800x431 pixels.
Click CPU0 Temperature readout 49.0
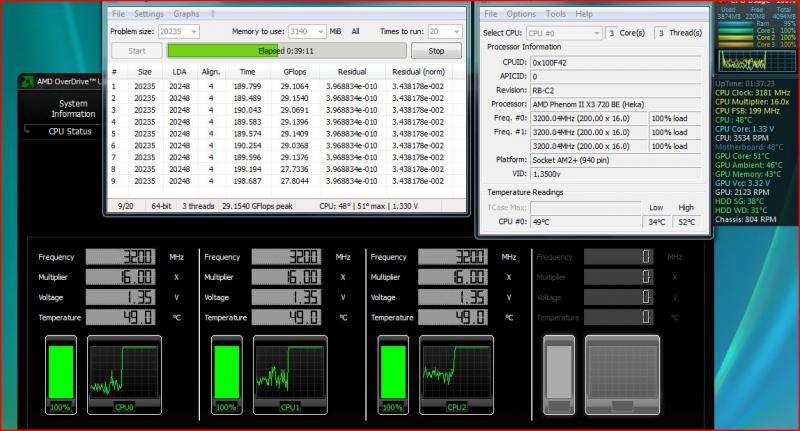120,317
